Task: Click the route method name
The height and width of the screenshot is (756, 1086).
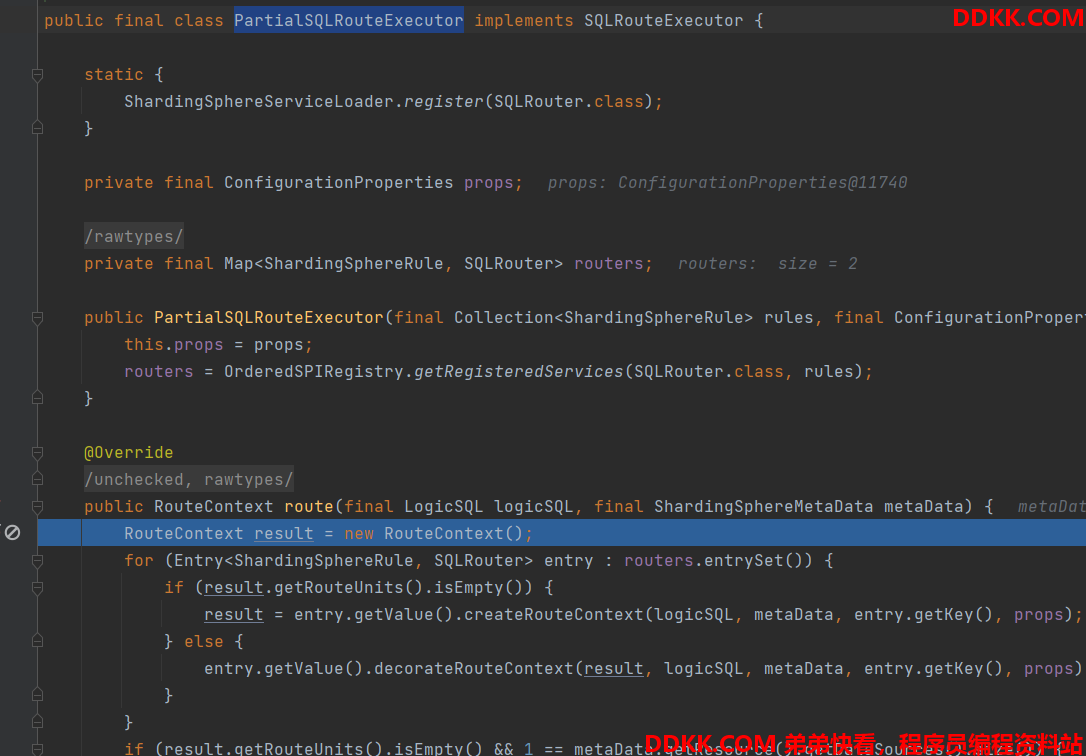Action: [309, 507]
